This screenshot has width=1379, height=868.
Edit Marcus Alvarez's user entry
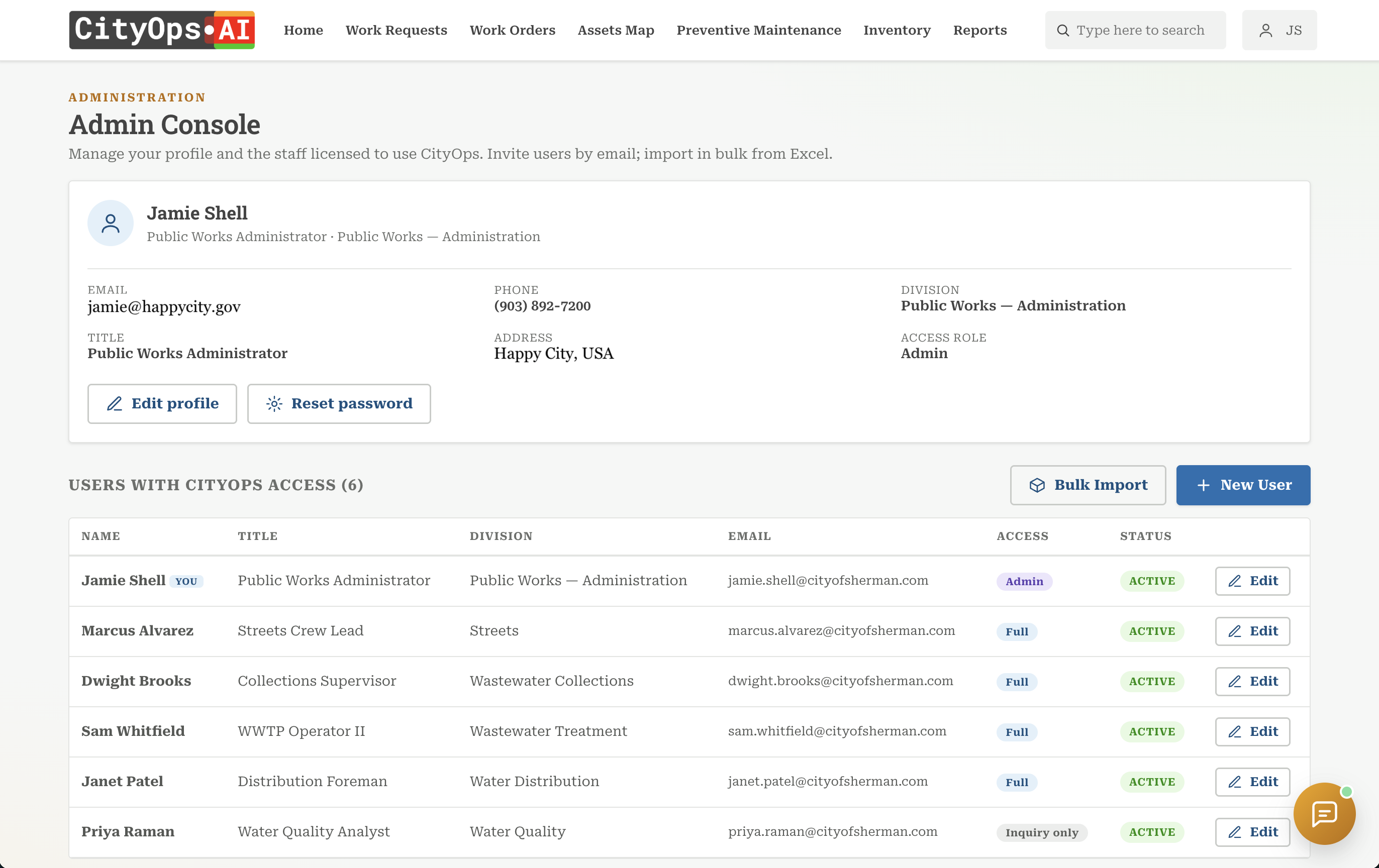[1252, 631]
